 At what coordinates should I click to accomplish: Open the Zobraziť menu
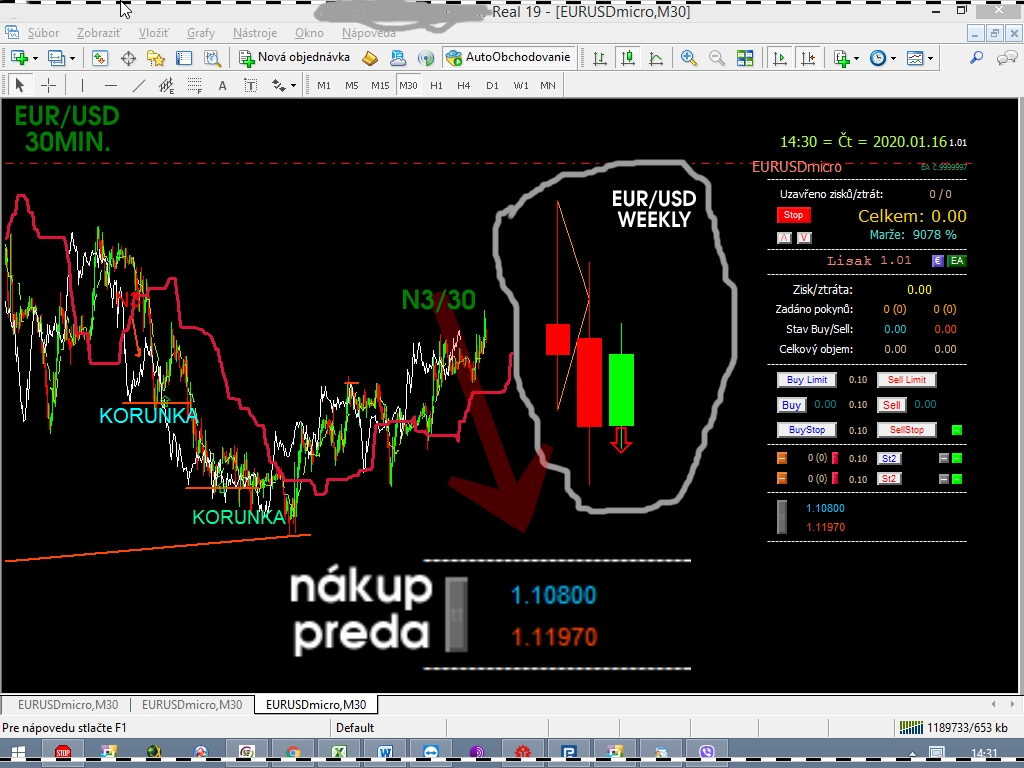(99, 33)
